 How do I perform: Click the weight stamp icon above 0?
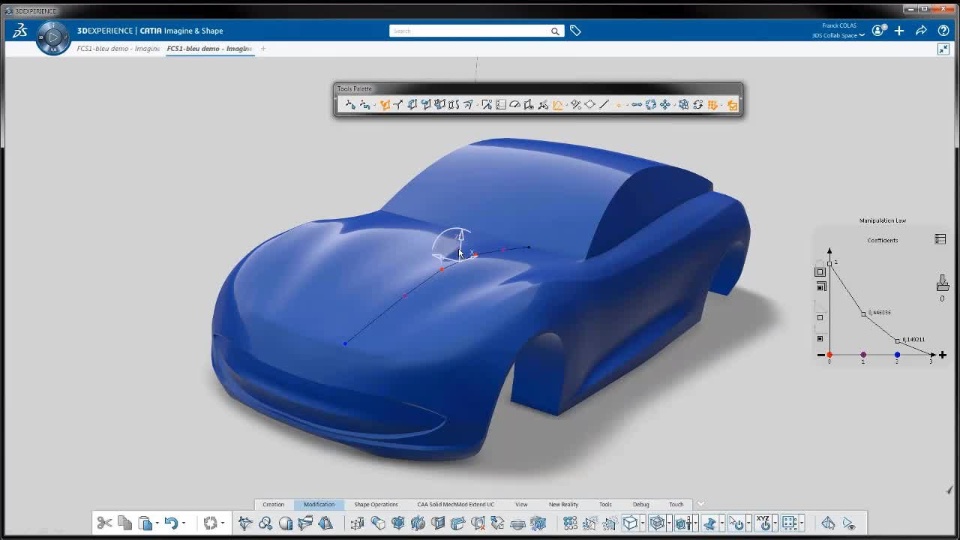tap(942, 283)
